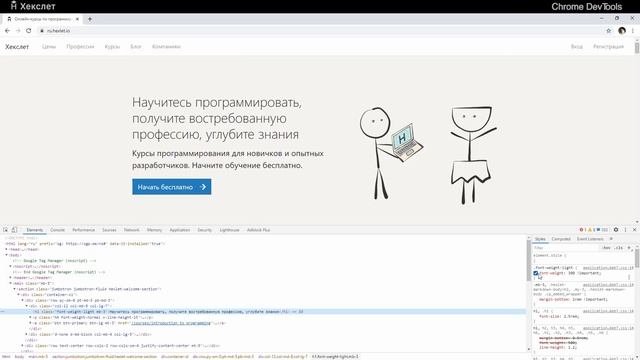Image resolution: width=640 pixels, height=360 pixels.
Task: Open the Security tab
Action: 204,230
